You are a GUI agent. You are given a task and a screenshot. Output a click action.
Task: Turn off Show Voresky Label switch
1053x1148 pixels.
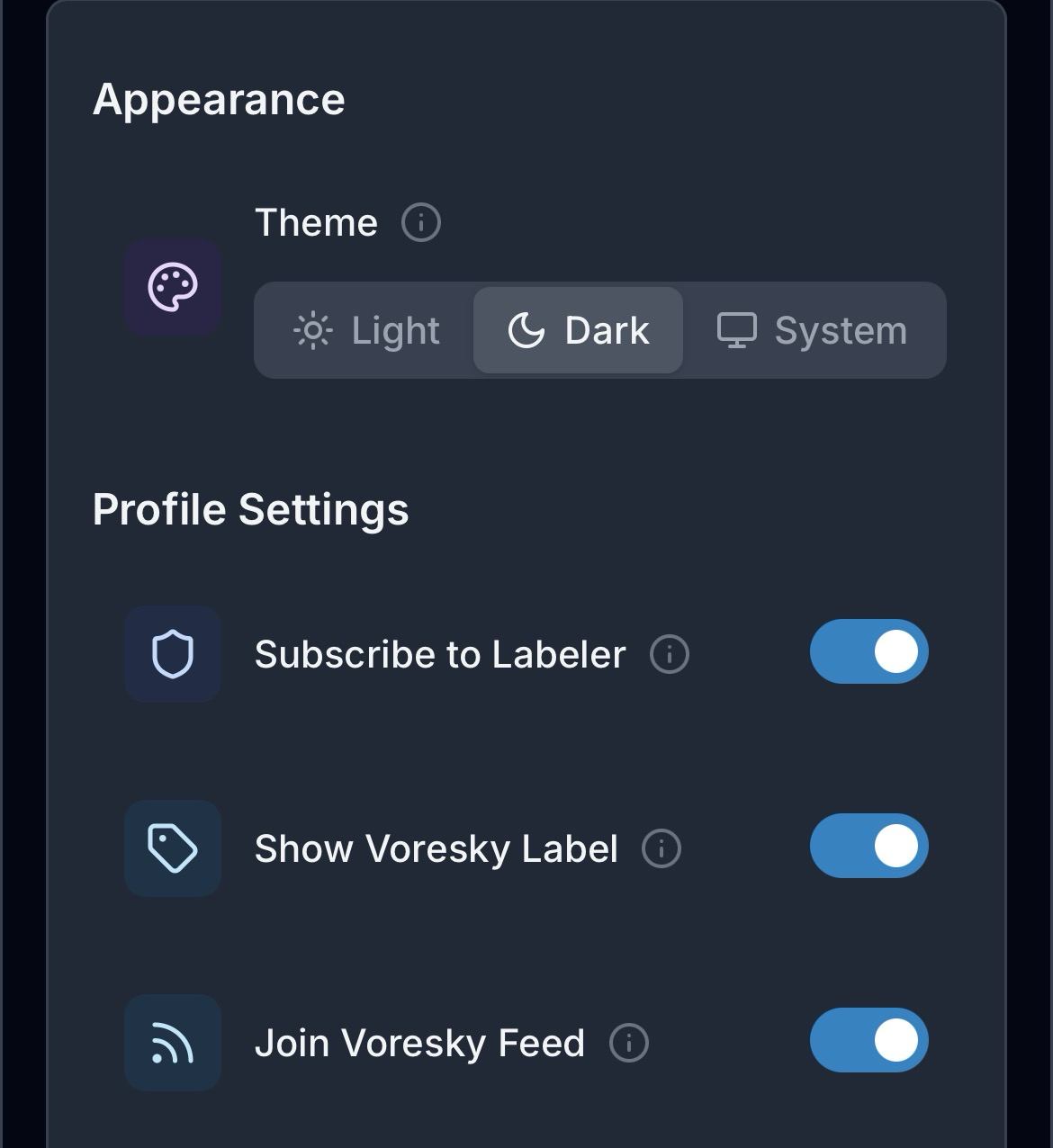tap(868, 846)
